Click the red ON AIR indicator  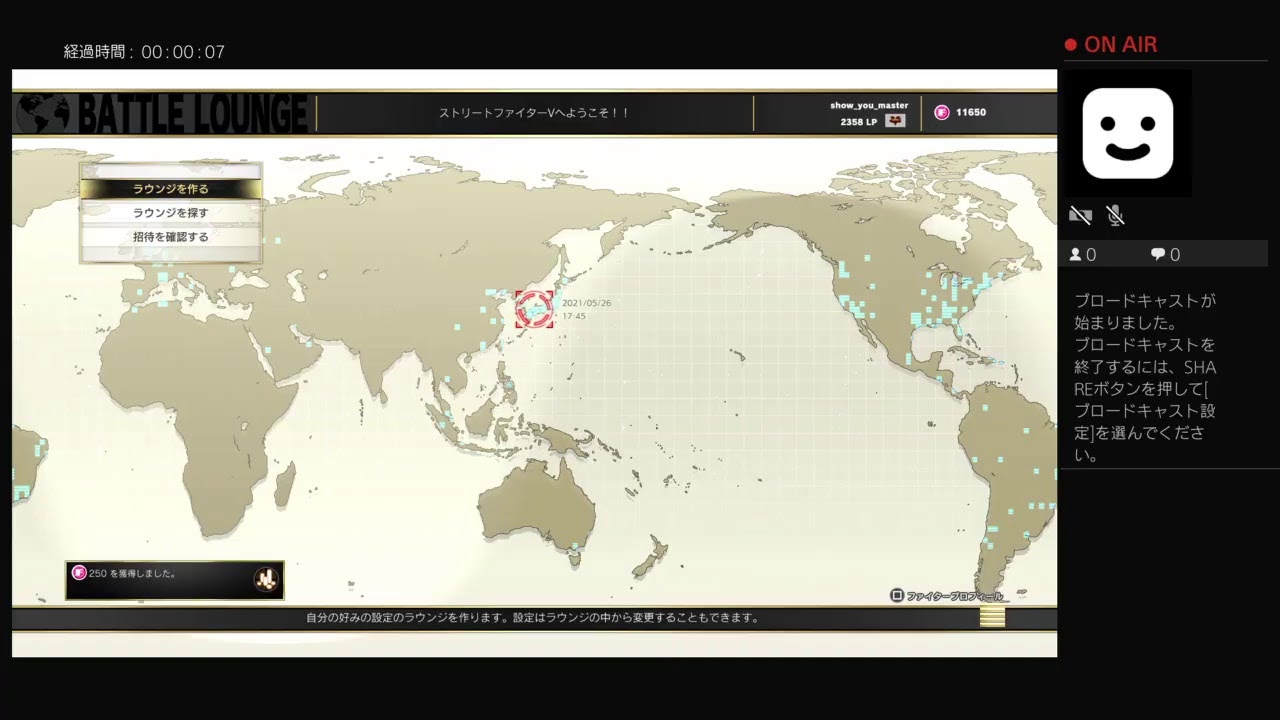1111,45
